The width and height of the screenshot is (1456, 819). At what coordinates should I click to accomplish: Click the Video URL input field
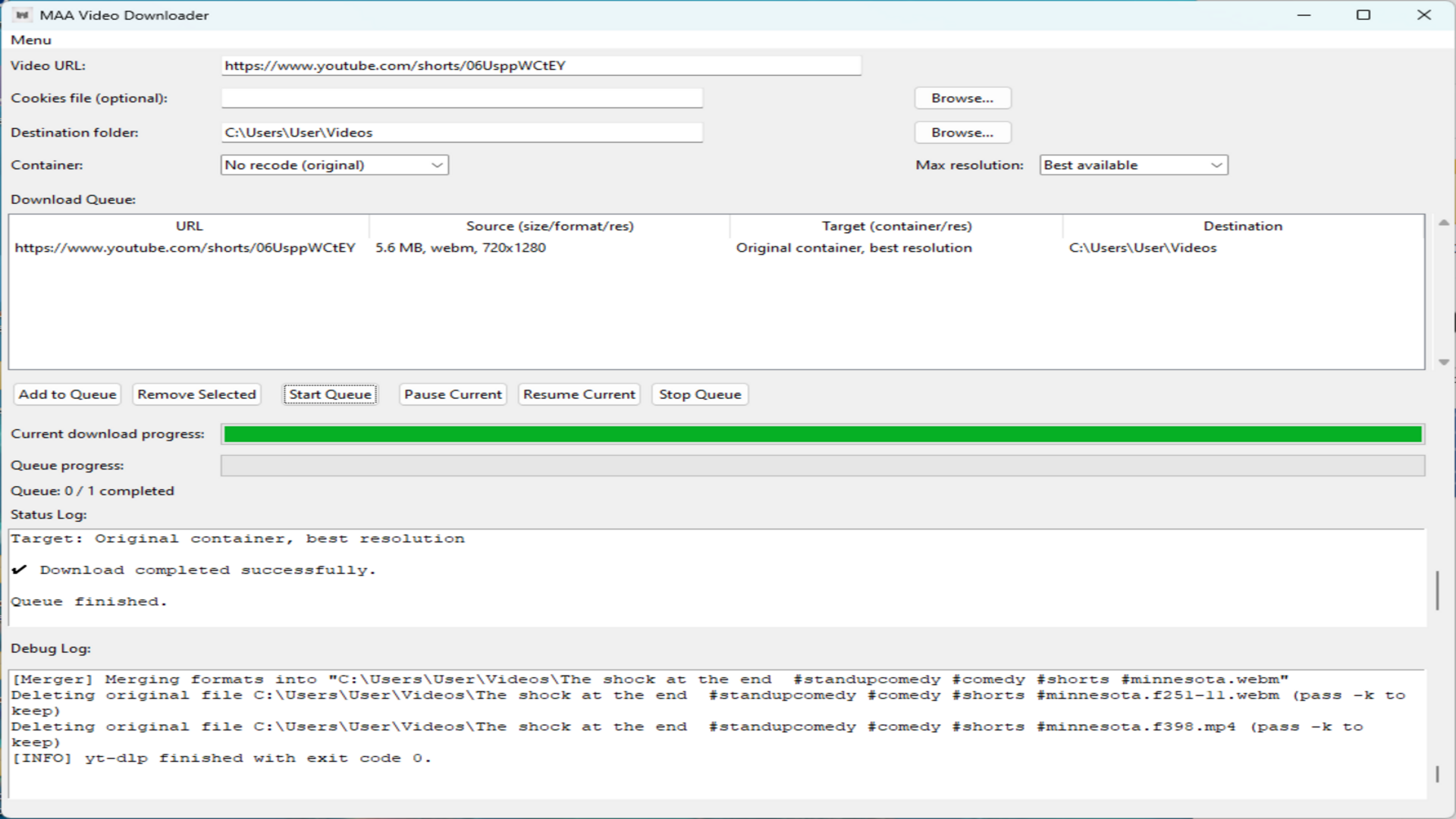(x=540, y=65)
